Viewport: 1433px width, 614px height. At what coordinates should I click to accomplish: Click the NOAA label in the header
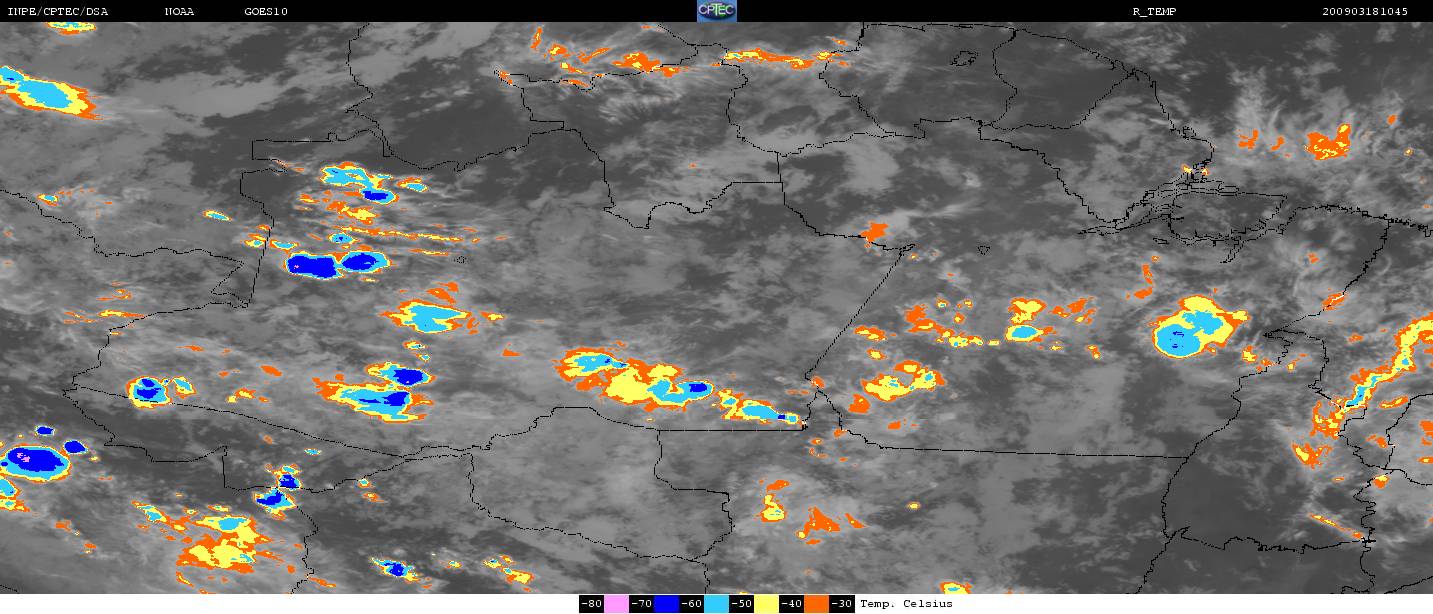[180, 11]
